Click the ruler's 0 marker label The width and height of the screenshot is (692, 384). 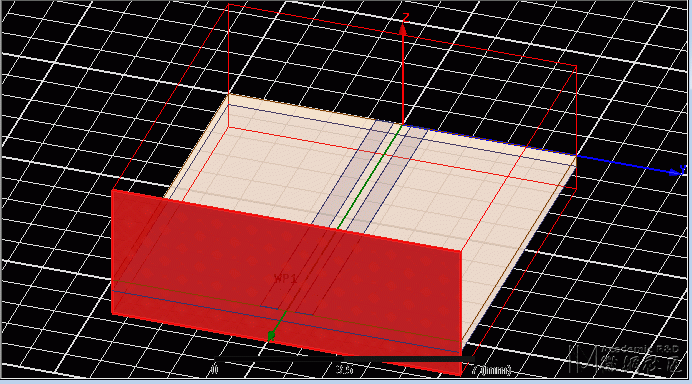[x=214, y=369]
